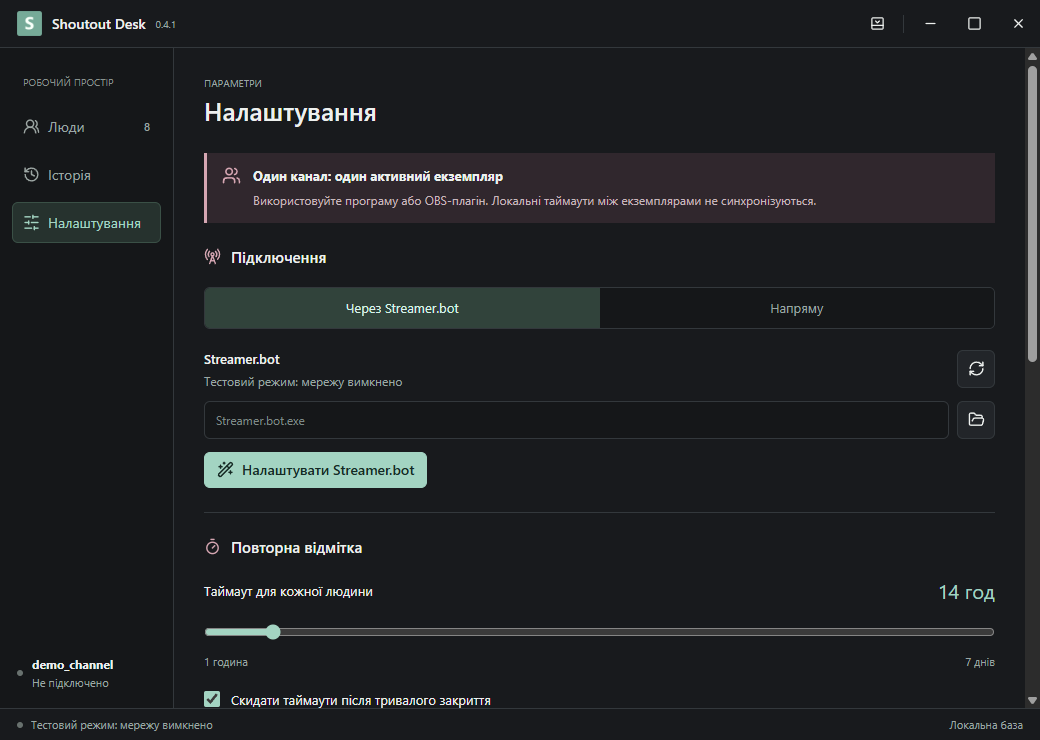
Task: Click the Один канал: один активний екземпляр notice heading
Action: click(377, 176)
